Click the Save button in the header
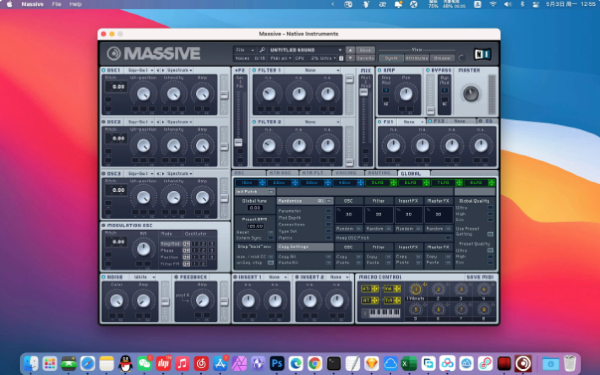The height and width of the screenshot is (375, 600). pyautogui.click(x=365, y=50)
